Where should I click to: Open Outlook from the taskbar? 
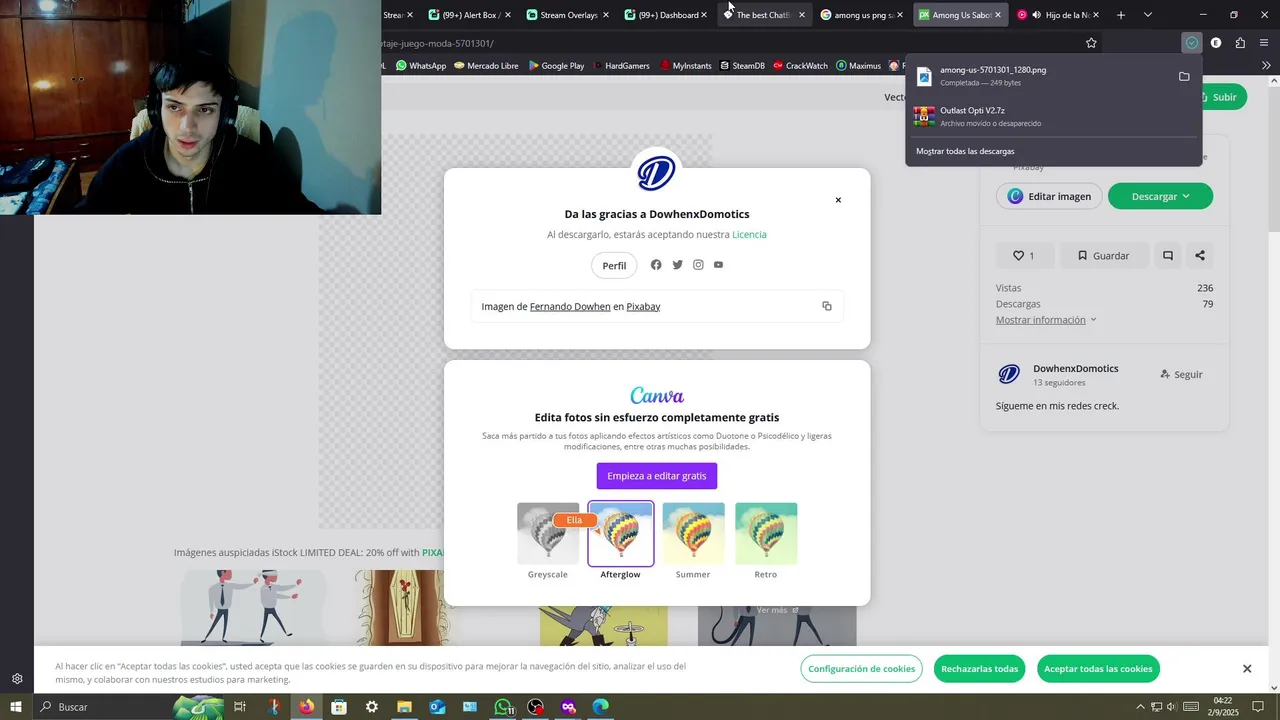coord(437,707)
